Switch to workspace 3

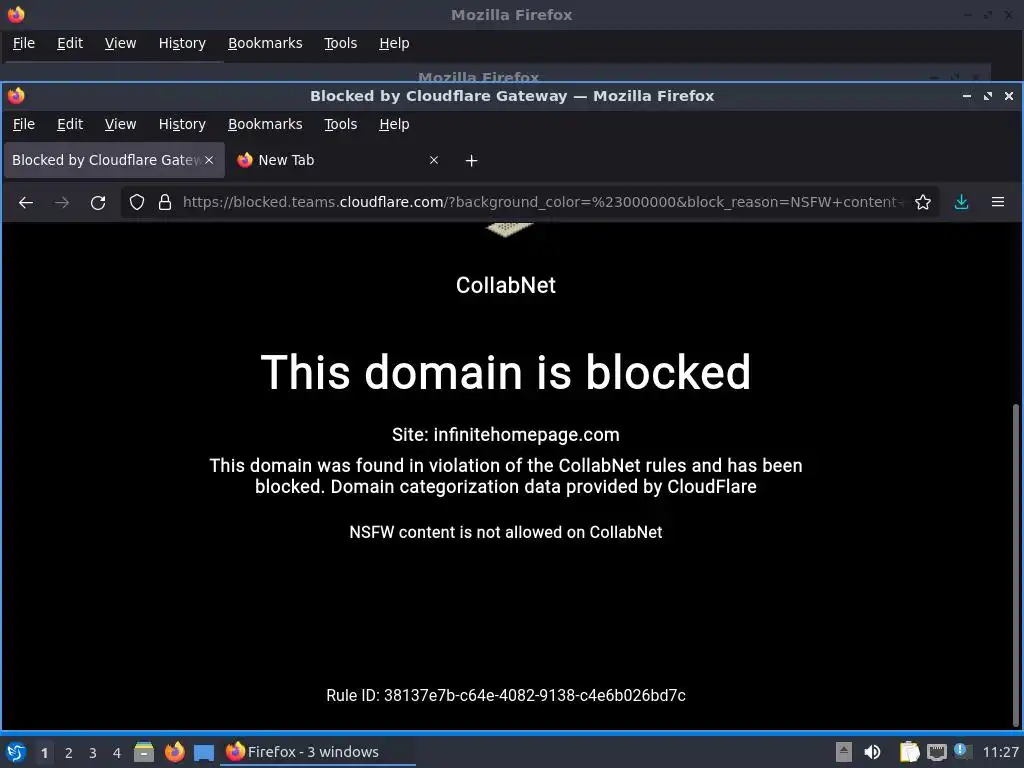(93, 753)
